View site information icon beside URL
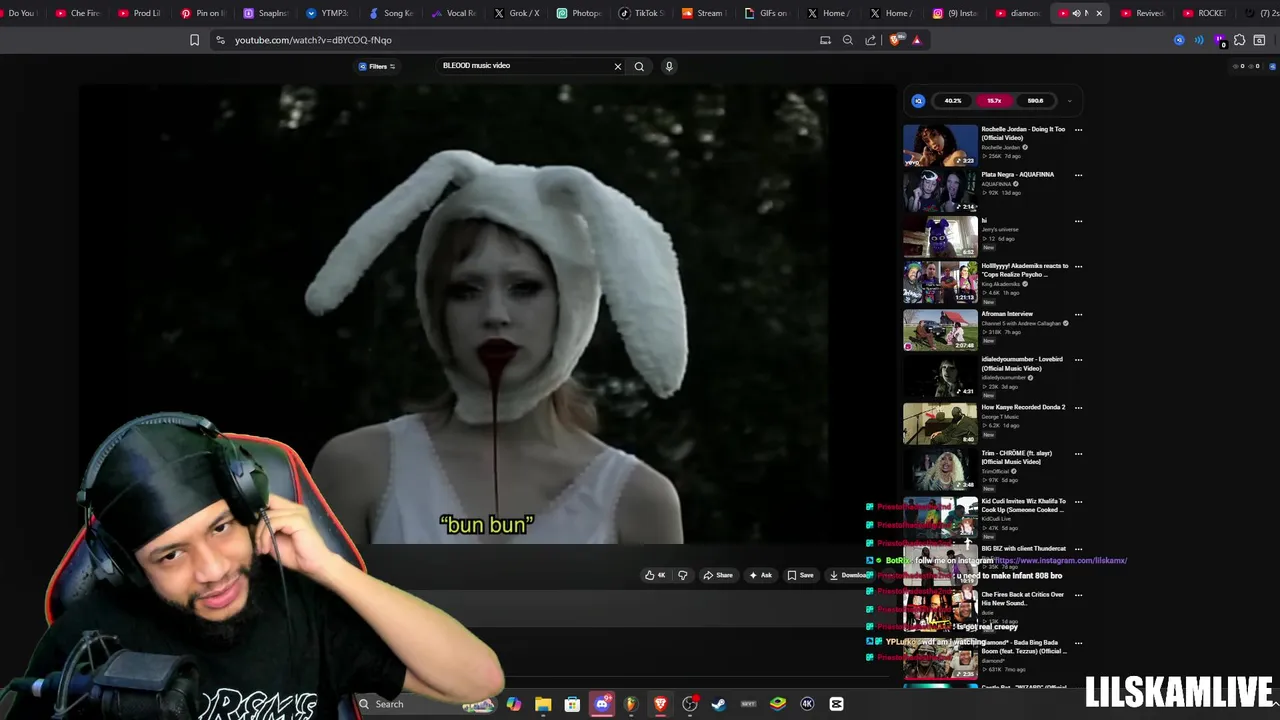Screen dimensions: 1280x720 (x=220, y=40)
